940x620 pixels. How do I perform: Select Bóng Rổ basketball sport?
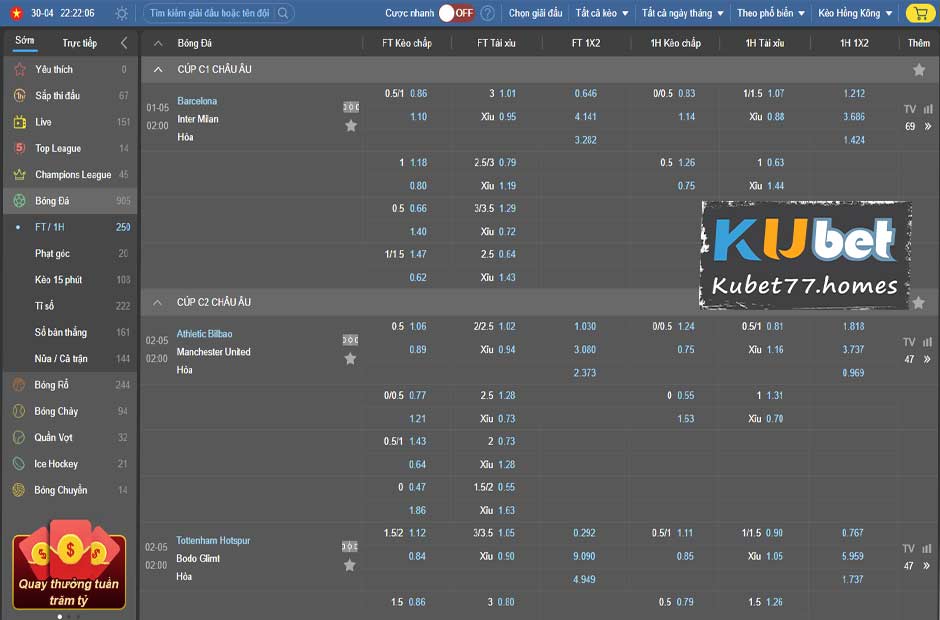coord(70,385)
